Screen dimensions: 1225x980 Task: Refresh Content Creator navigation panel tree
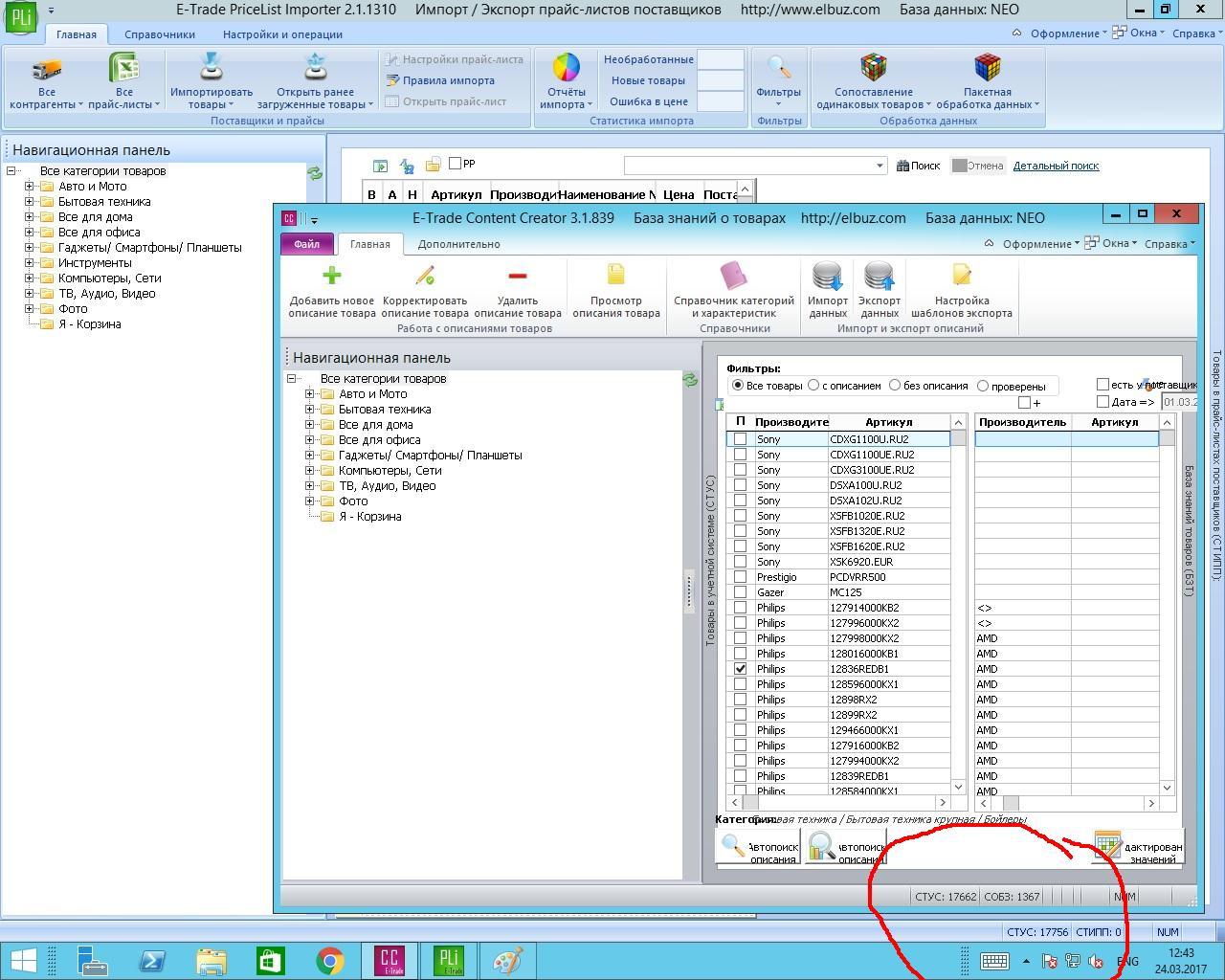[x=690, y=380]
